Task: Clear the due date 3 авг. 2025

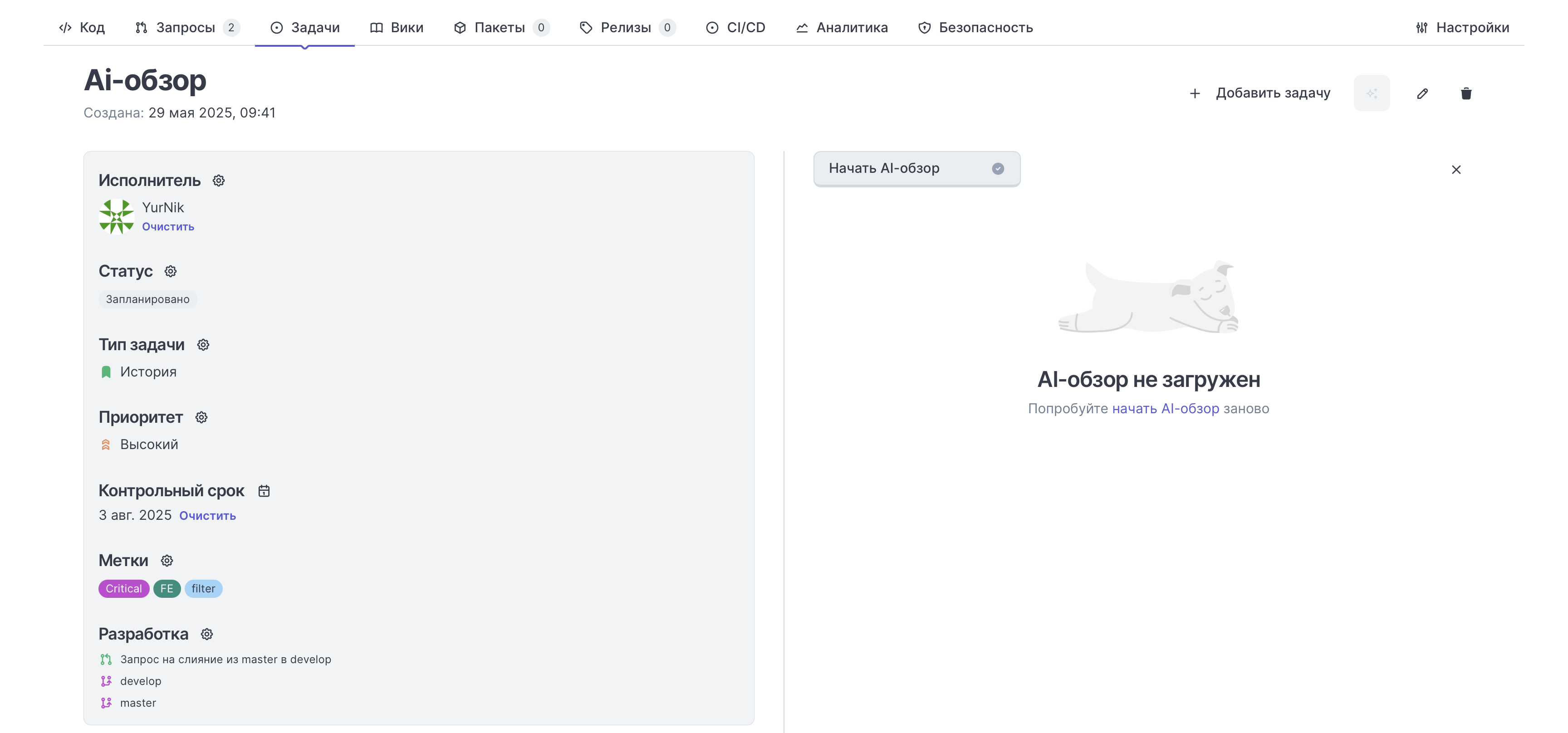Action: [207, 516]
